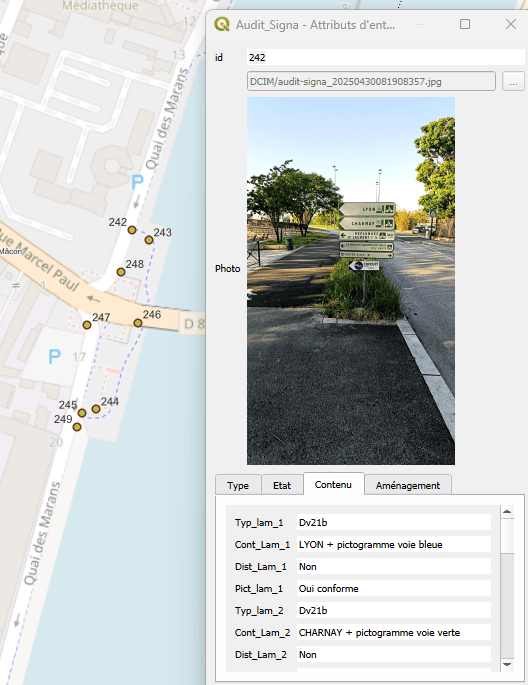The image size is (528, 685).
Task: Select map point 248
Action: 121,272
